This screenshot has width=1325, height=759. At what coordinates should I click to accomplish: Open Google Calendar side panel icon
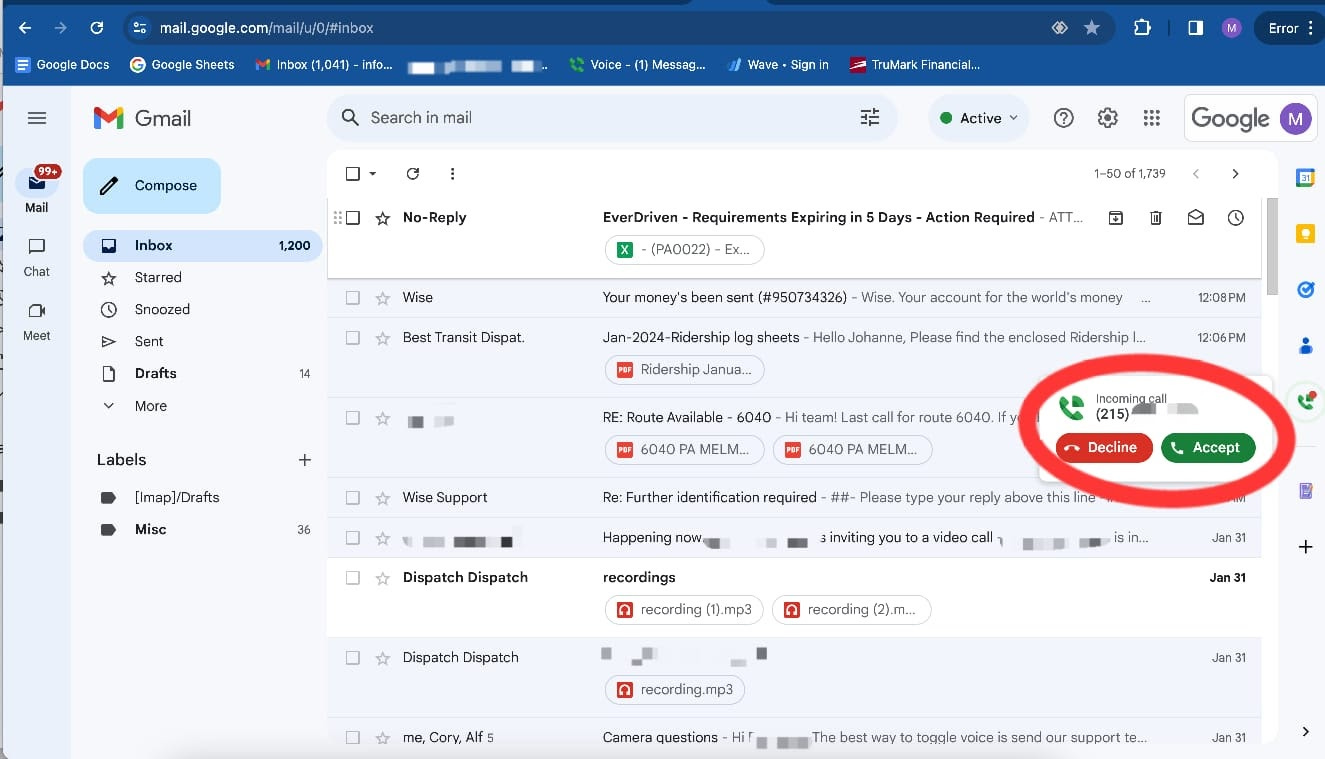(x=1305, y=178)
